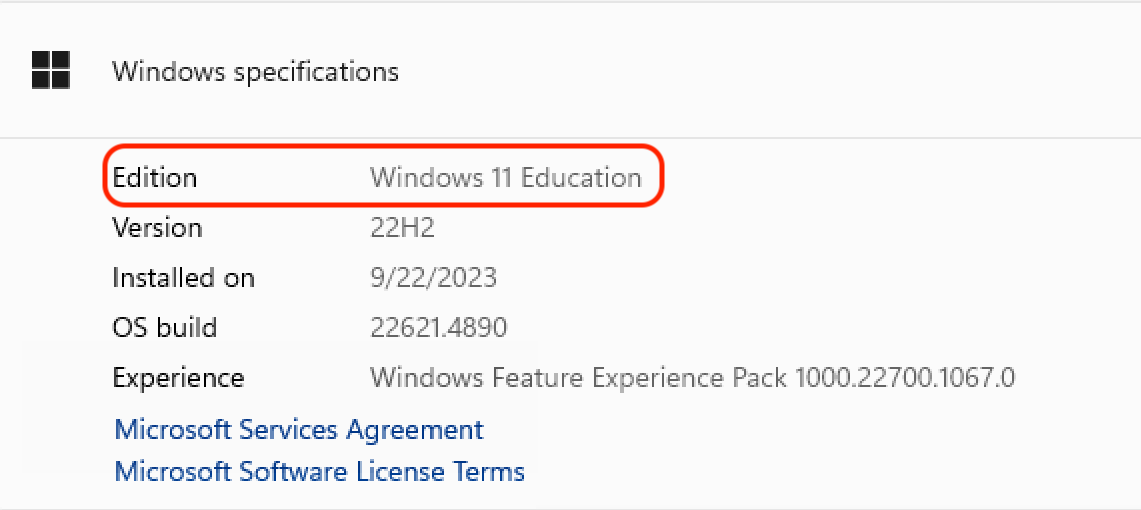Image resolution: width=1141 pixels, height=510 pixels.
Task: Click "Windows 11" in the Edition value
Action: point(441,178)
